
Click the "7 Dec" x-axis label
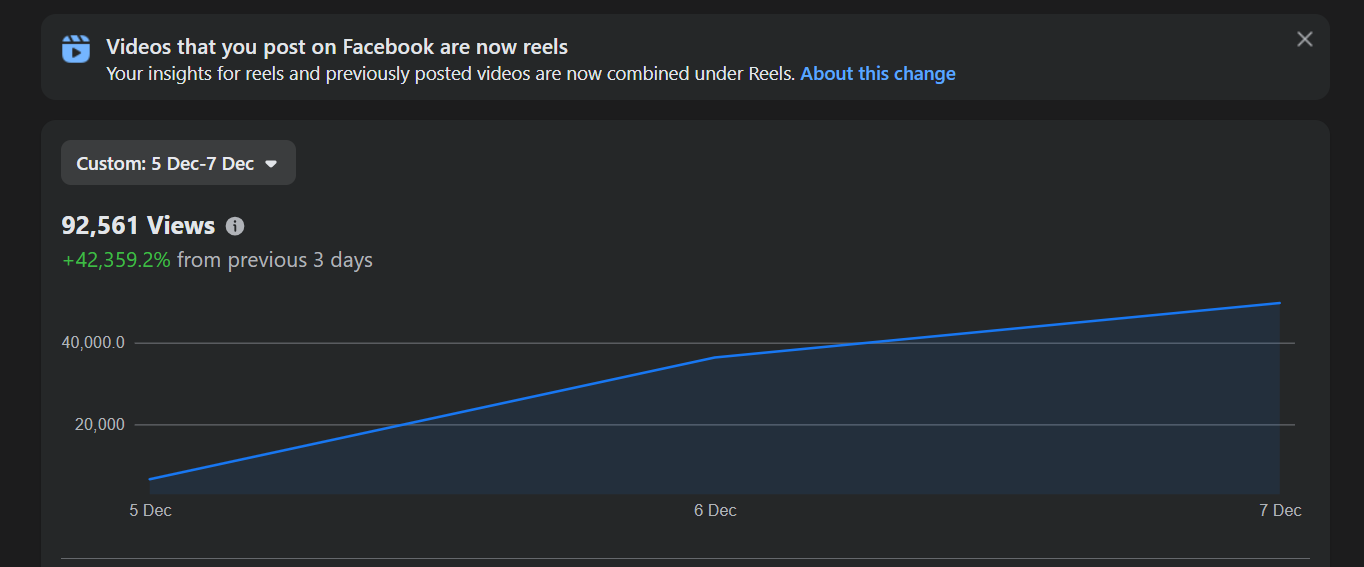click(1280, 511)
